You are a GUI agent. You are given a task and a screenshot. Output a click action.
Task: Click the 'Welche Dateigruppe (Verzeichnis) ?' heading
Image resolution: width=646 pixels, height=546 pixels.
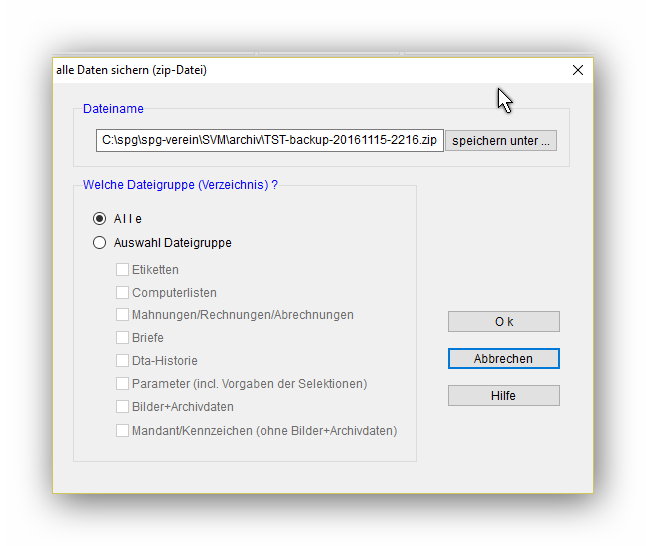point(180,185)
